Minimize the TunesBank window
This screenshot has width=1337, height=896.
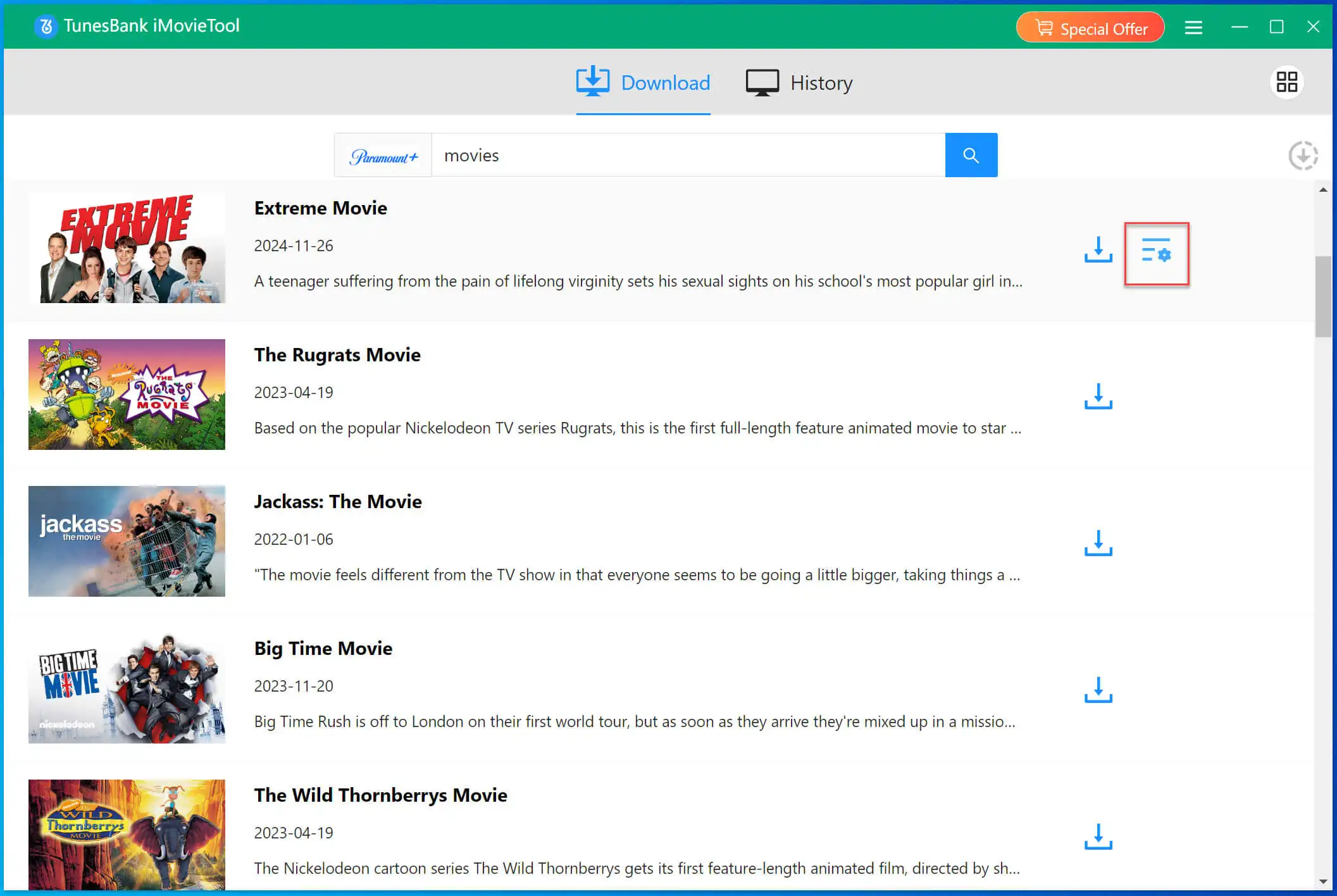pos(1240,27)
